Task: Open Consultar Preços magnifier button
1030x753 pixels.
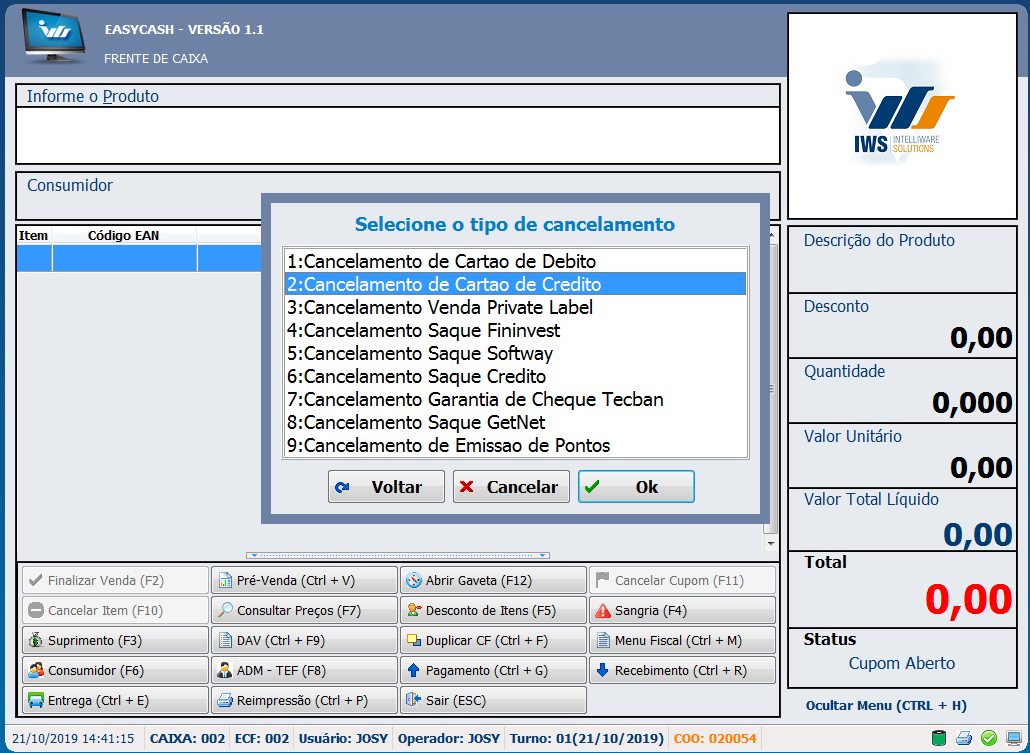Action: pos(304,610)
